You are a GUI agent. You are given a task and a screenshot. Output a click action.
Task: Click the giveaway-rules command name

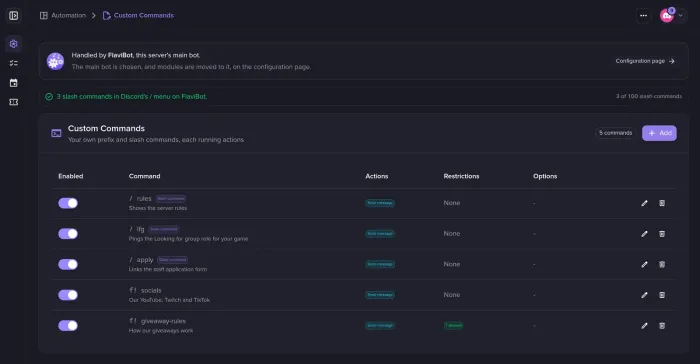[x=163, y=321]
